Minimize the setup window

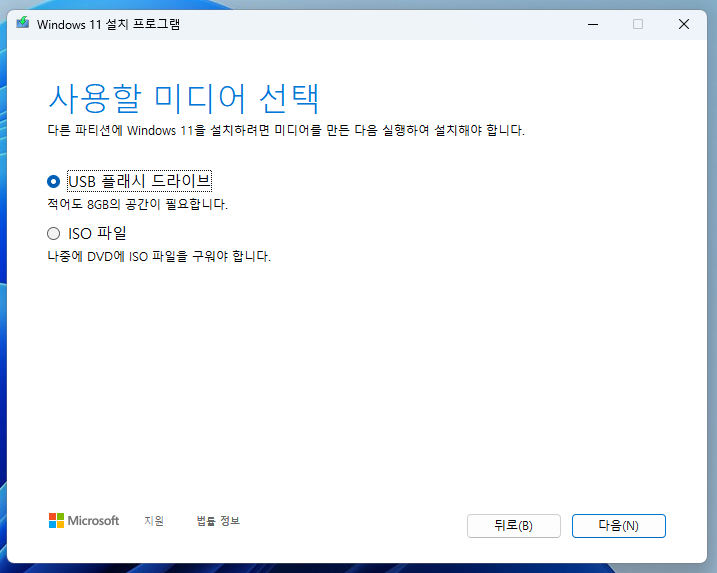593,24
